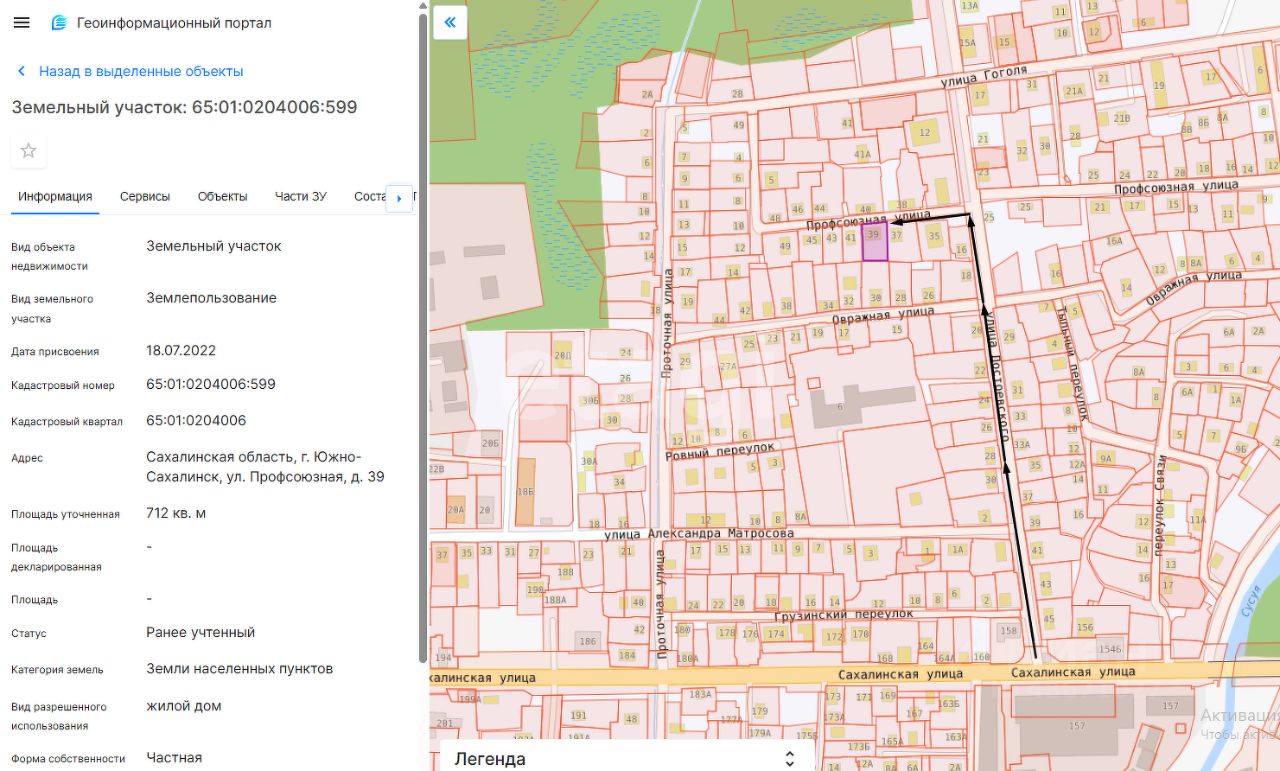The width and height of the screenshot is (1280, 771).
Task: Click parcel 188А on the map
Action: [555, 600]
